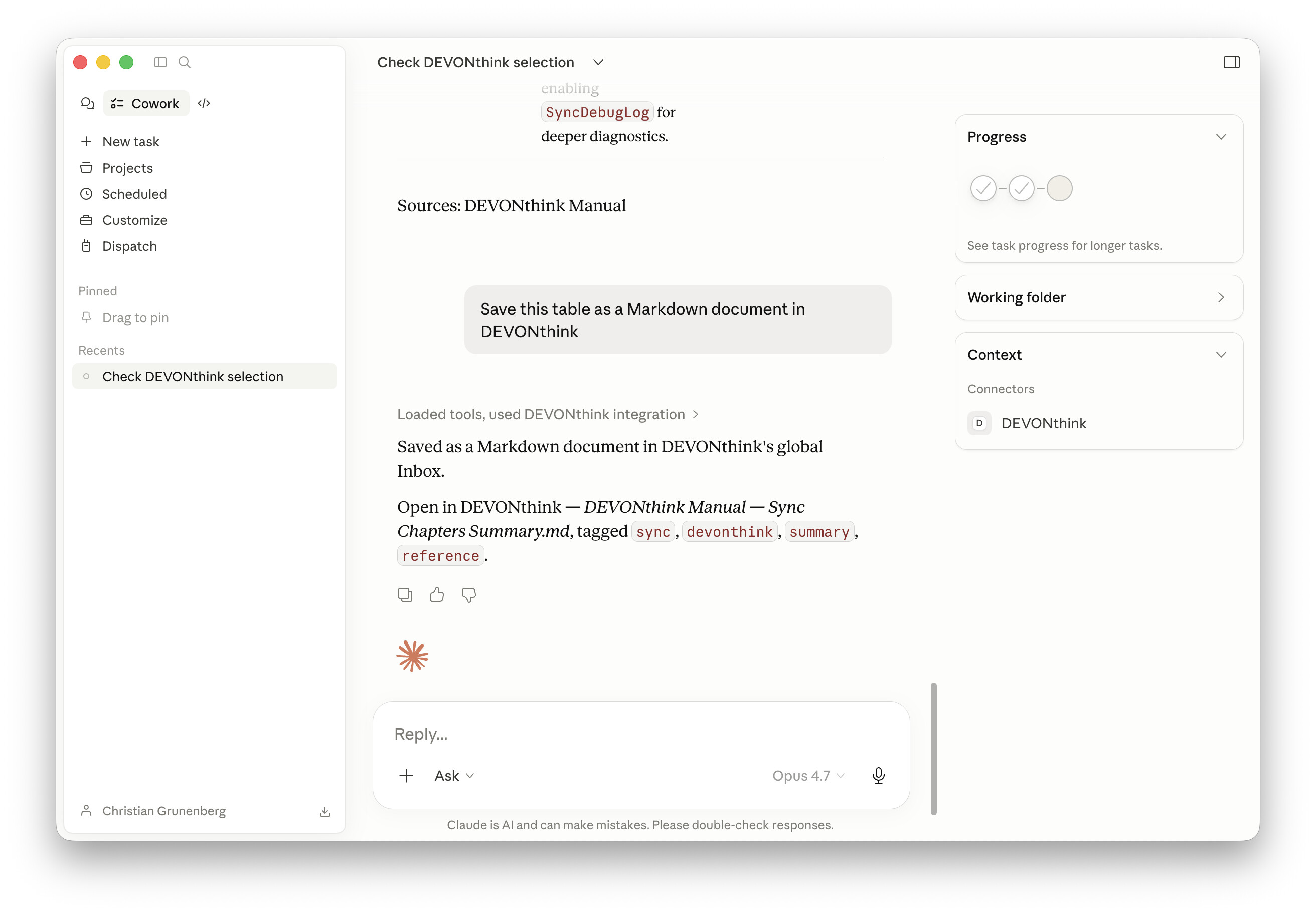The height and width of the screenshot is (915, 1316).
Task: Open the Ask mode dropdown
Action: 454,776
